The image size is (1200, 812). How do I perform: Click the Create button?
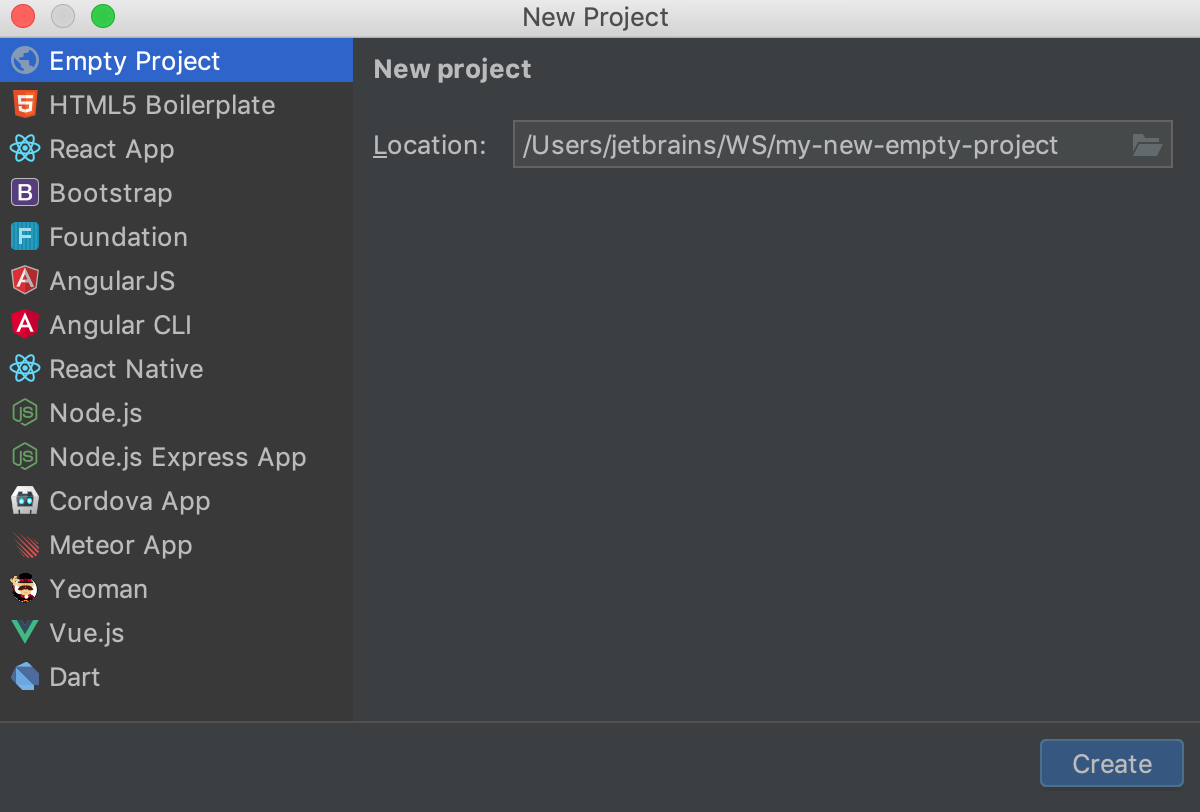(1112, 764)
